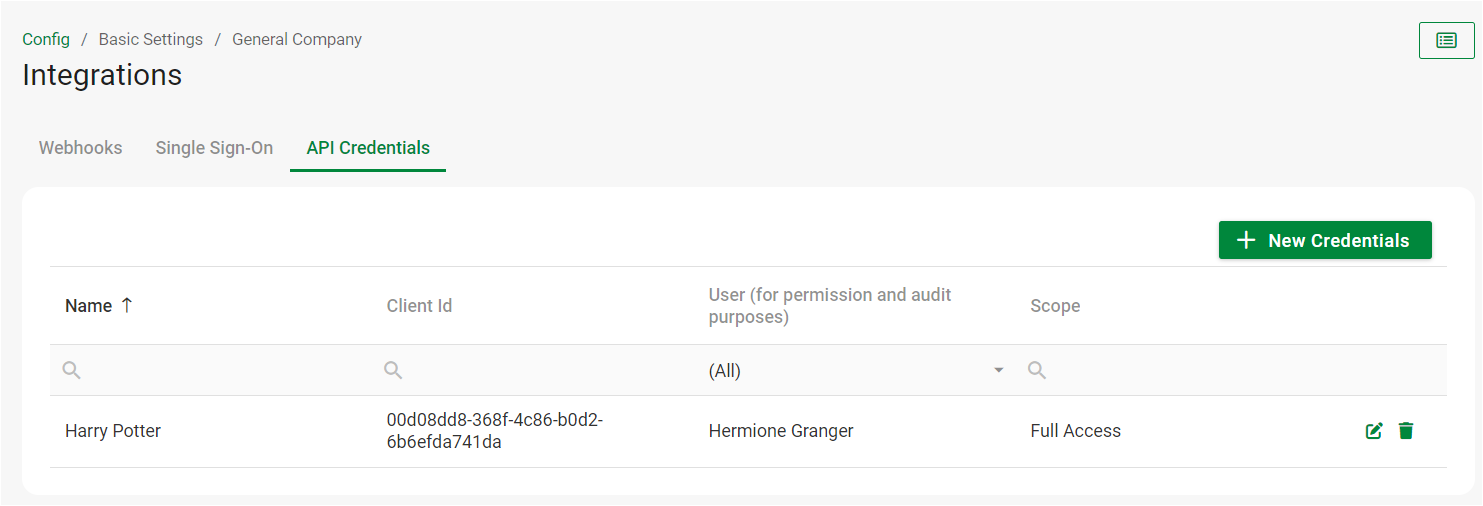Click the Name filter search icon
The height and width of the screenshot is (506, 1483).
tap(71, 371)
